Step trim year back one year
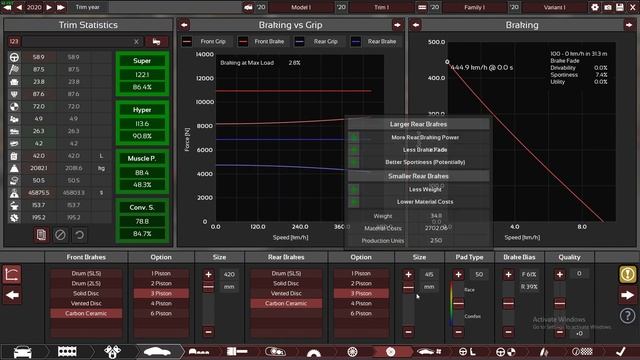The width and height of the screenshot is (640, 360). (19, 7)
